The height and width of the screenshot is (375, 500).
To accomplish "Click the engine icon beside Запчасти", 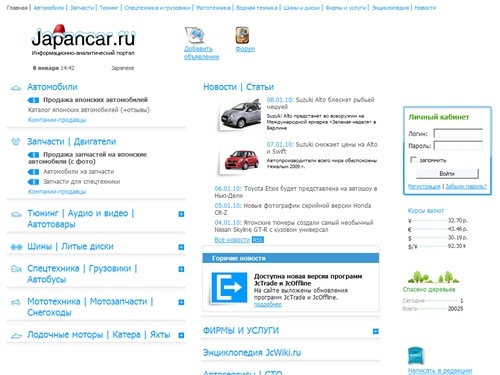I will pos(16,142).
